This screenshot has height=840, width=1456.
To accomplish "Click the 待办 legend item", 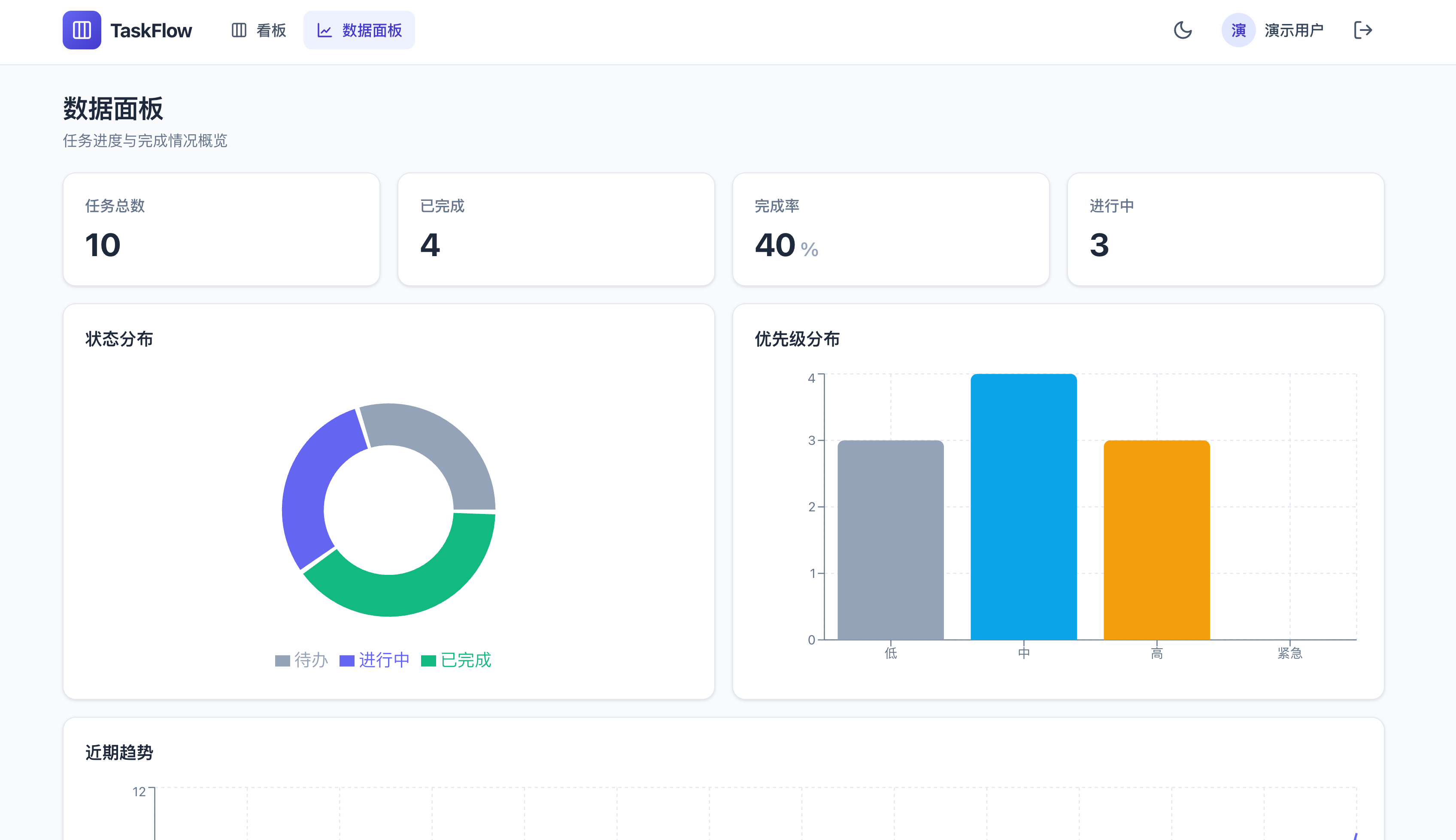I will pos(302,660).
